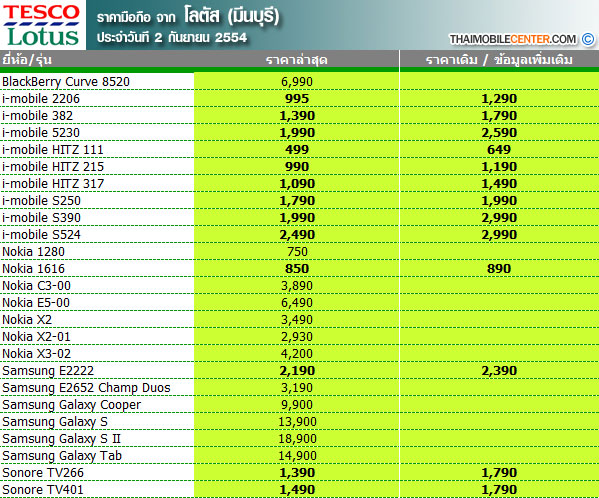This screenshot has width=599, height=498.
Task: Select the i-mobile 2206 model name
Action: (x=41, y=99)
